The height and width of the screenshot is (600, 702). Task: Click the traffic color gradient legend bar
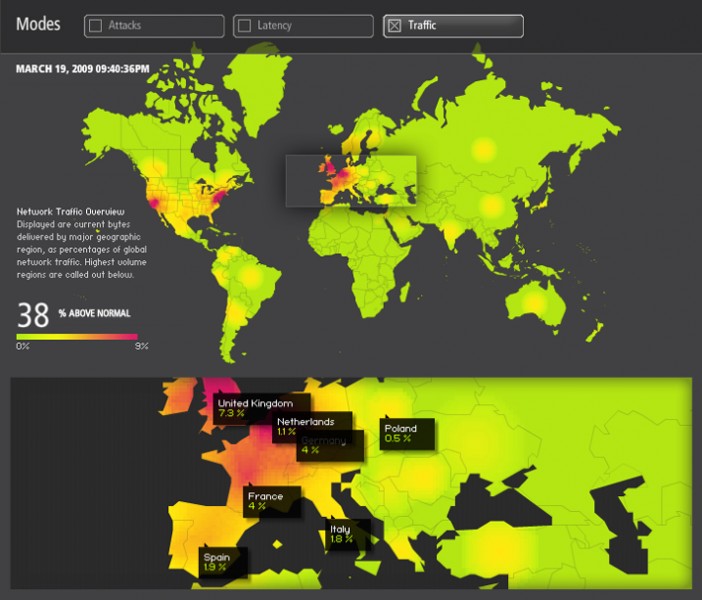[82, 337]
